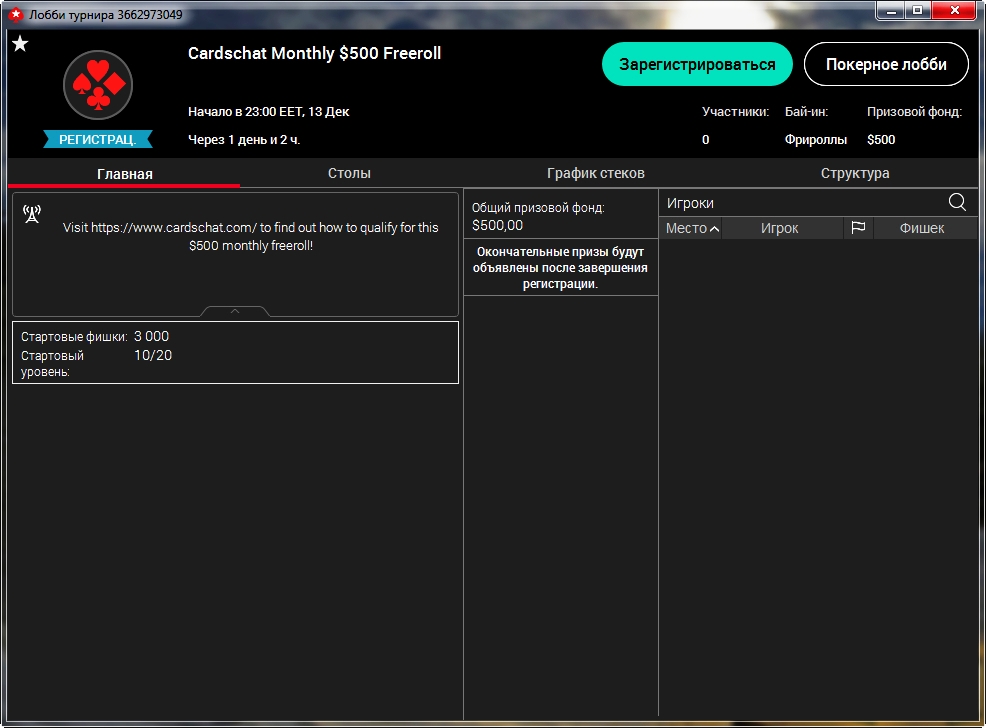This screenshot has width=986, height=728.
Task: Click the Бай-ин label
Action: 806,112
